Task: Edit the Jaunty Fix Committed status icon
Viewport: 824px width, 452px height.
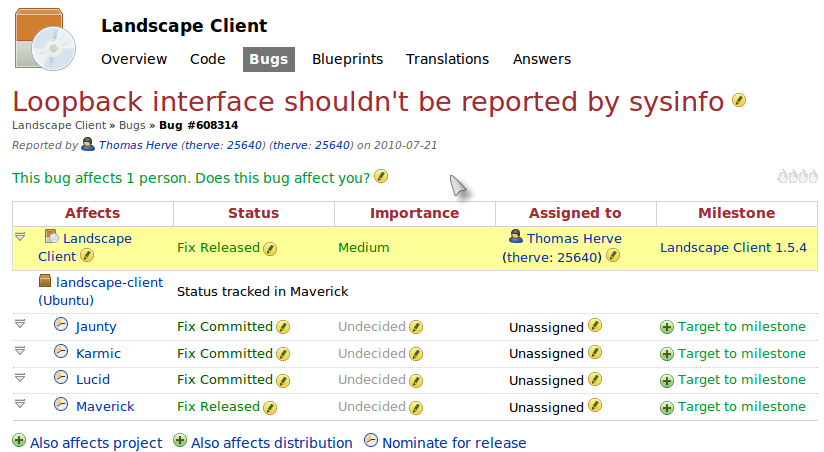Action: tap(283, 327)
